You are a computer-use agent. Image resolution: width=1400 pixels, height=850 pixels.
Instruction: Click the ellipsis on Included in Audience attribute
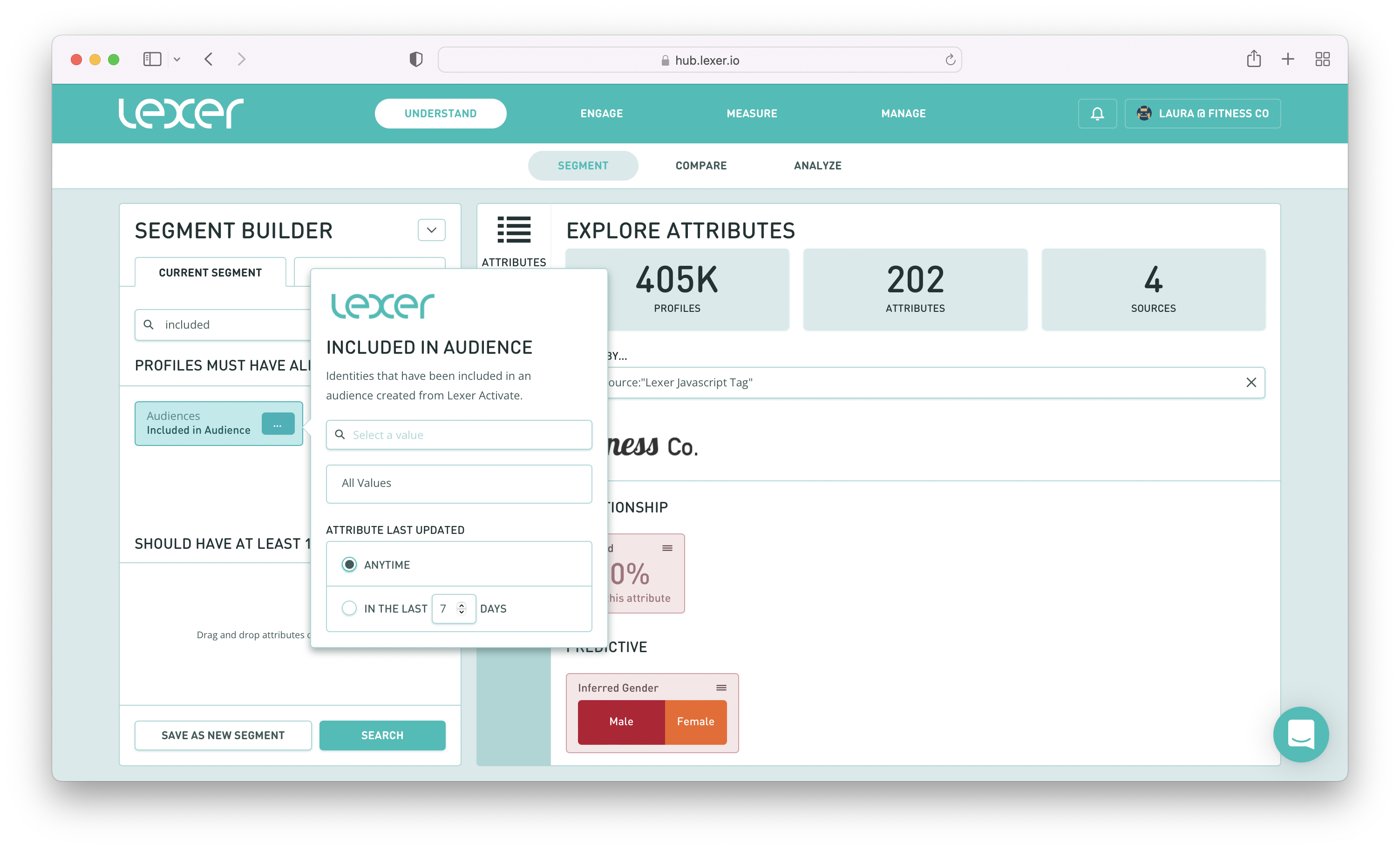[277, 424]
